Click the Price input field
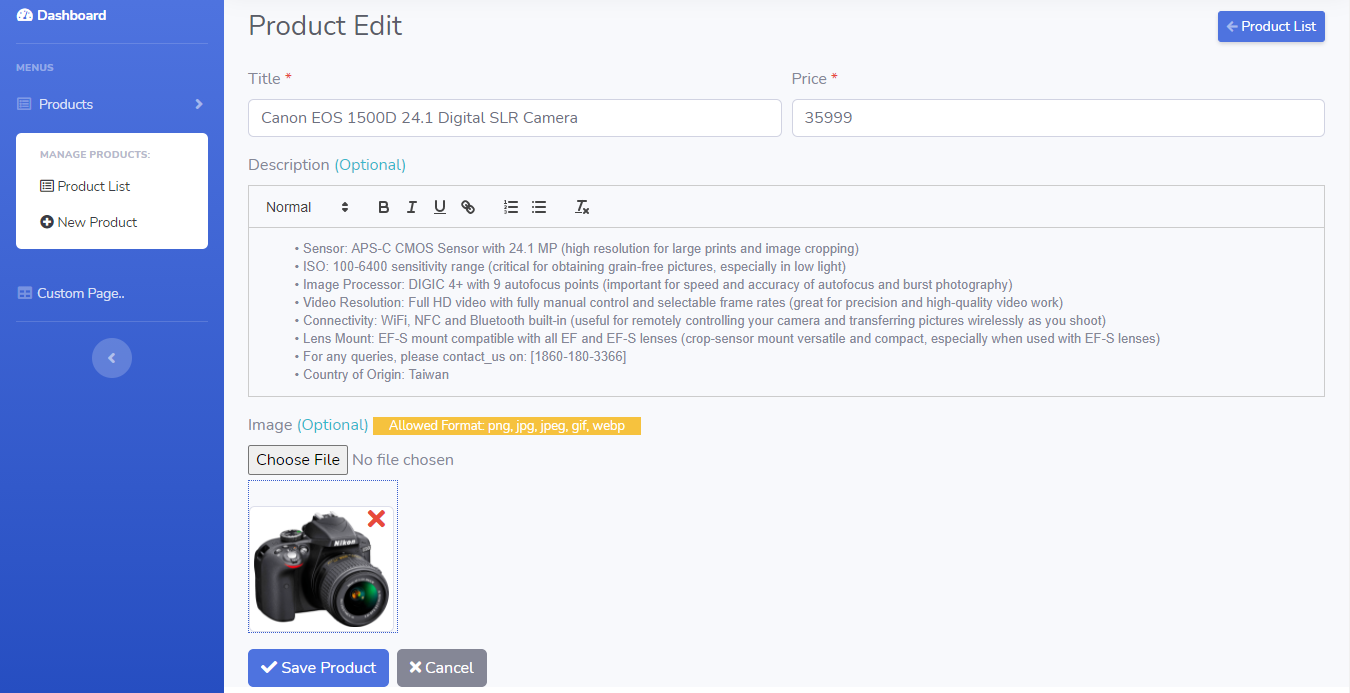This screenshot has width=1350, height=693. (x=1057, y=117)
